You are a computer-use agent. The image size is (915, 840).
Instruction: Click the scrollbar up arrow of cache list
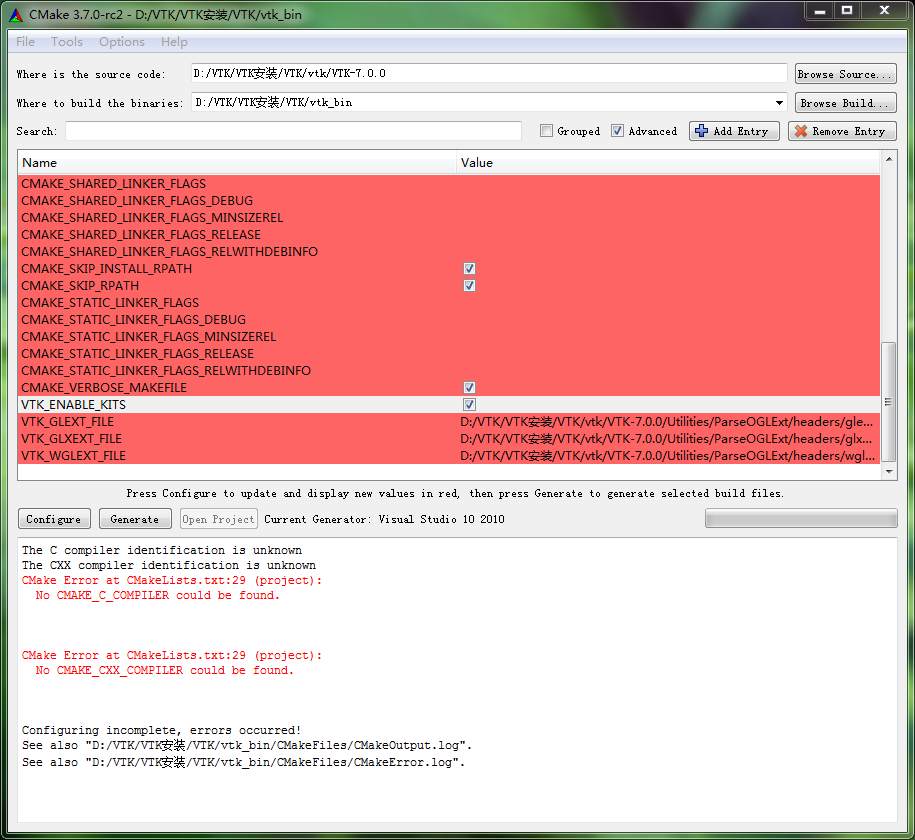tap(889, 159)
